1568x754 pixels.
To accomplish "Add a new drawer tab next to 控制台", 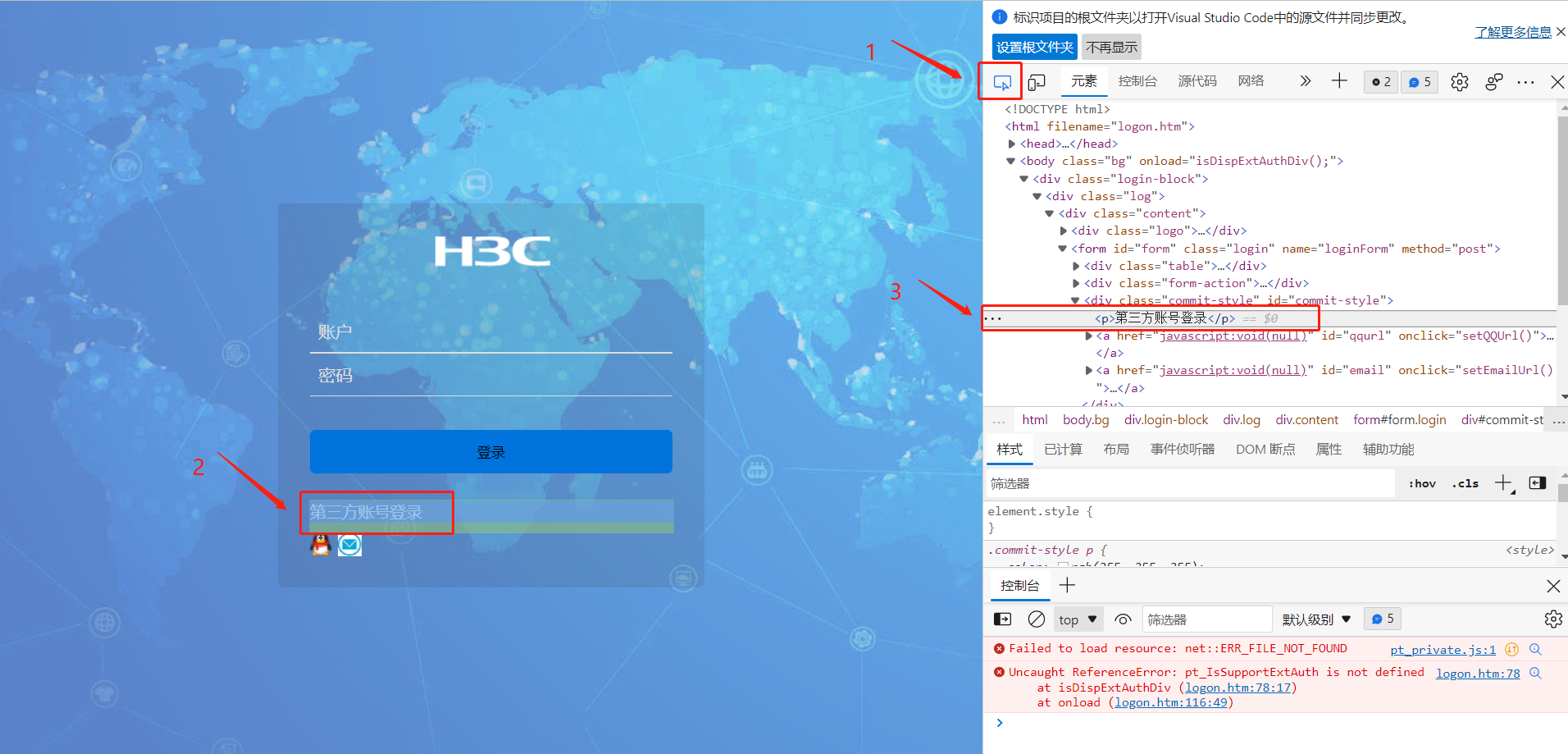I will click(1067, 585).
